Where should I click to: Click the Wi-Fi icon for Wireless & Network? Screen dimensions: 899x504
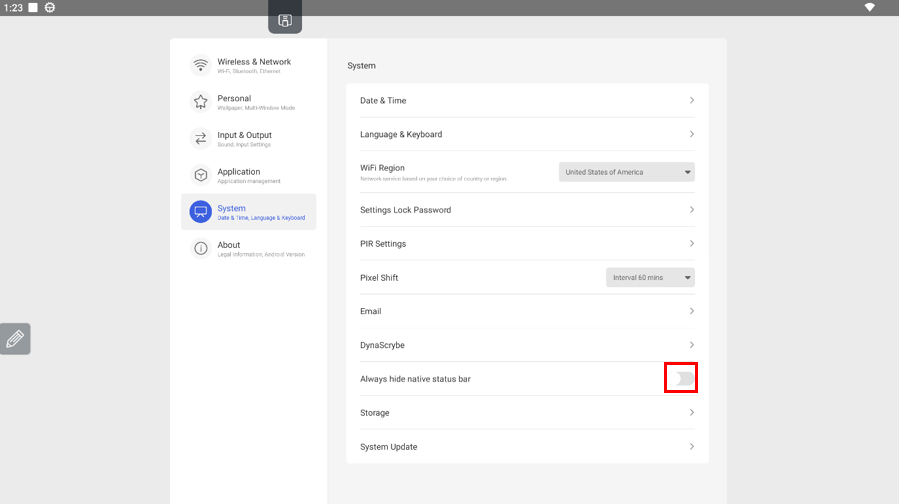coord(201,65)
